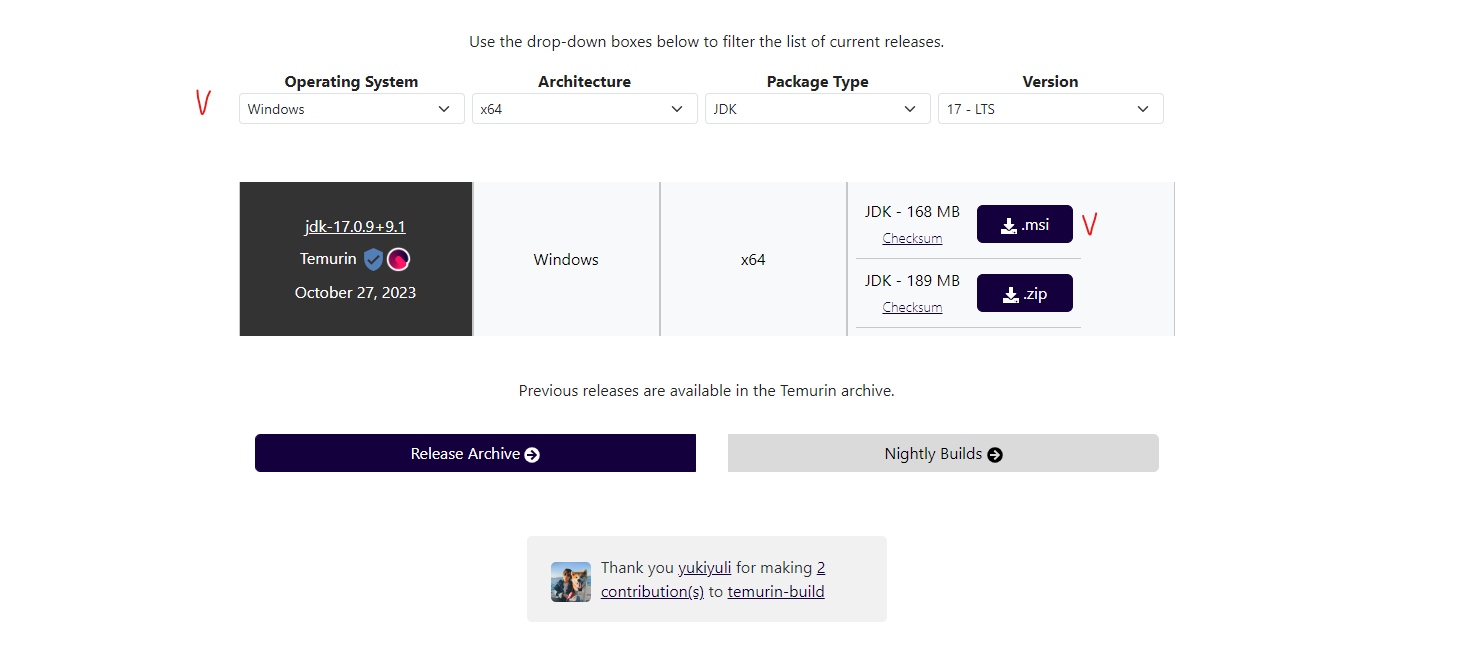Click the Operating System column heading

[351, 82]
